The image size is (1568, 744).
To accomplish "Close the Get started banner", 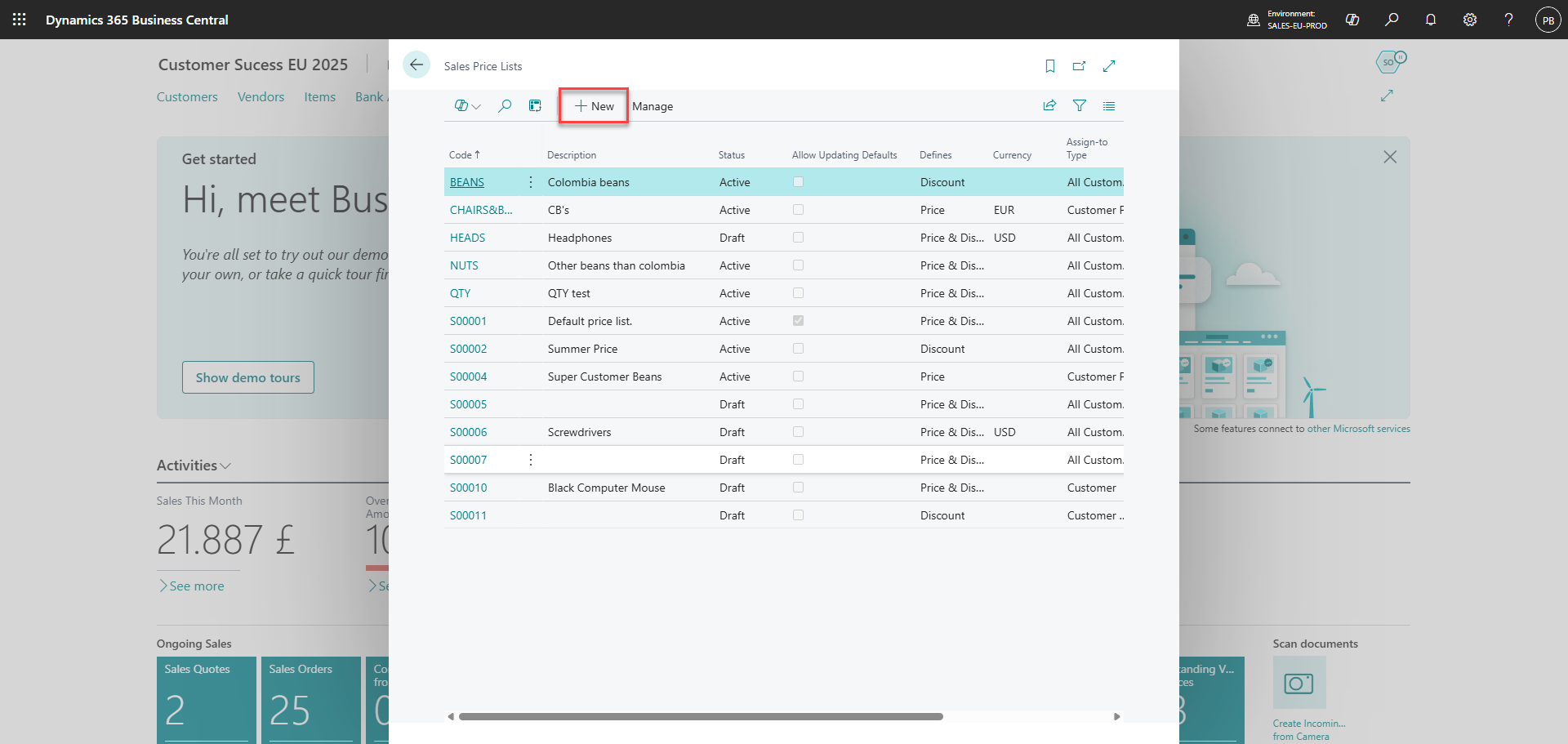I will click(1390, 157).
